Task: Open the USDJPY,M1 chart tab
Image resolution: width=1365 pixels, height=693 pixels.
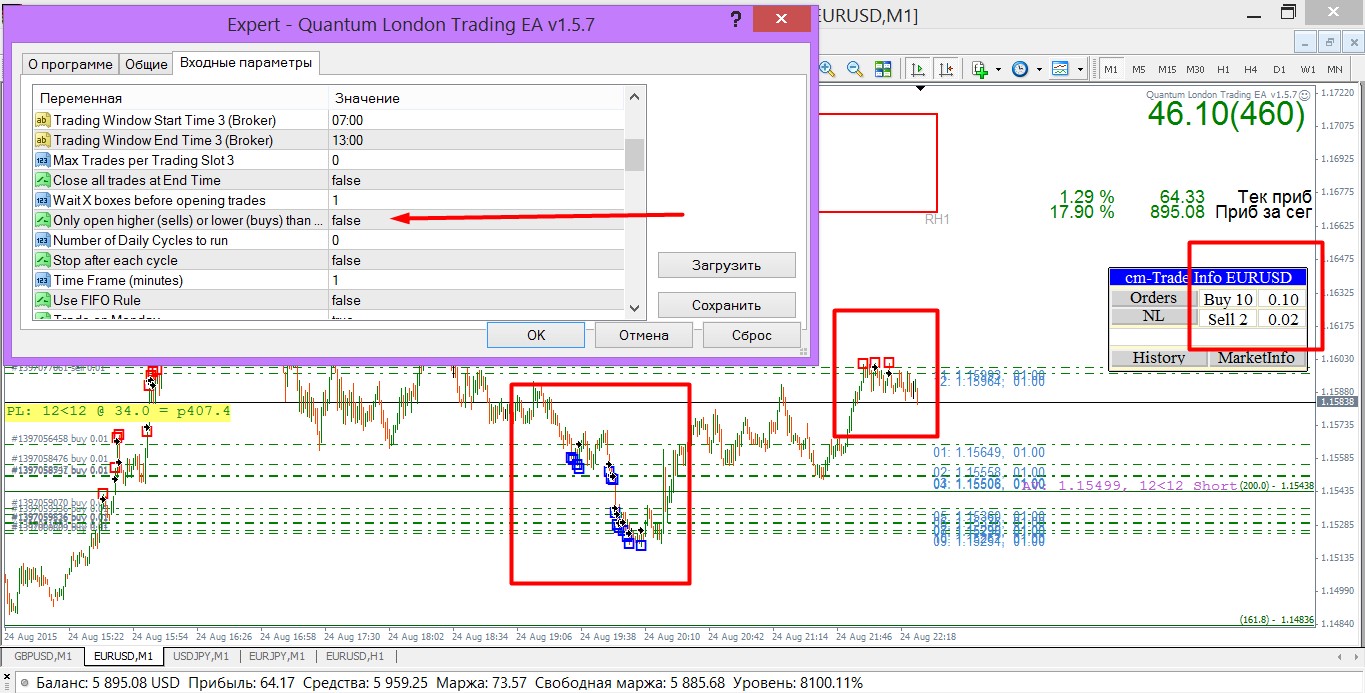Action: [x=201, y=656]
